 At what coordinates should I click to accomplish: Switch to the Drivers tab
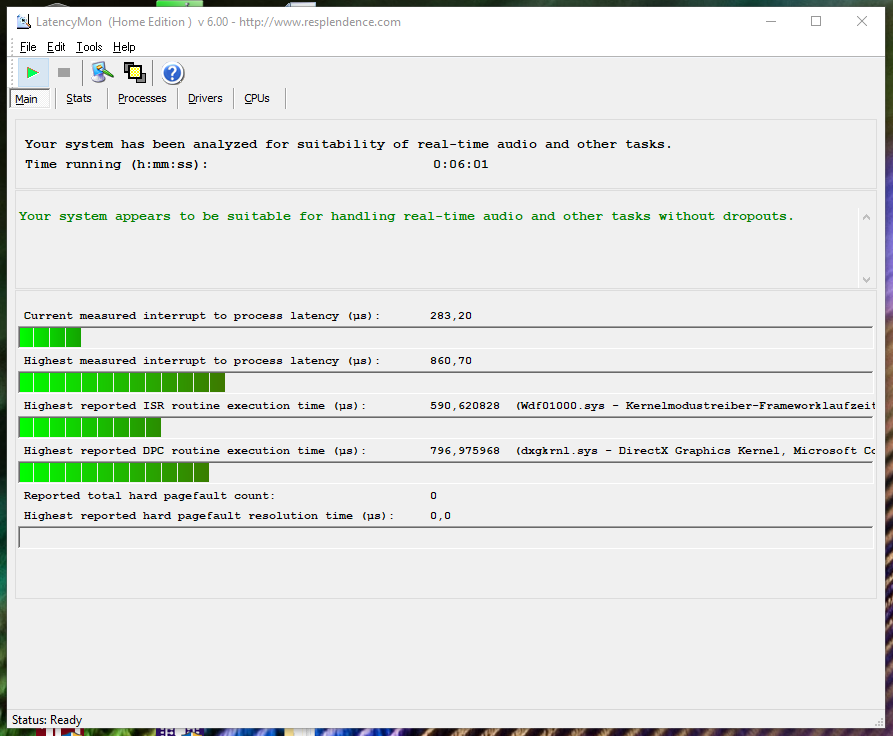[205, 98]
